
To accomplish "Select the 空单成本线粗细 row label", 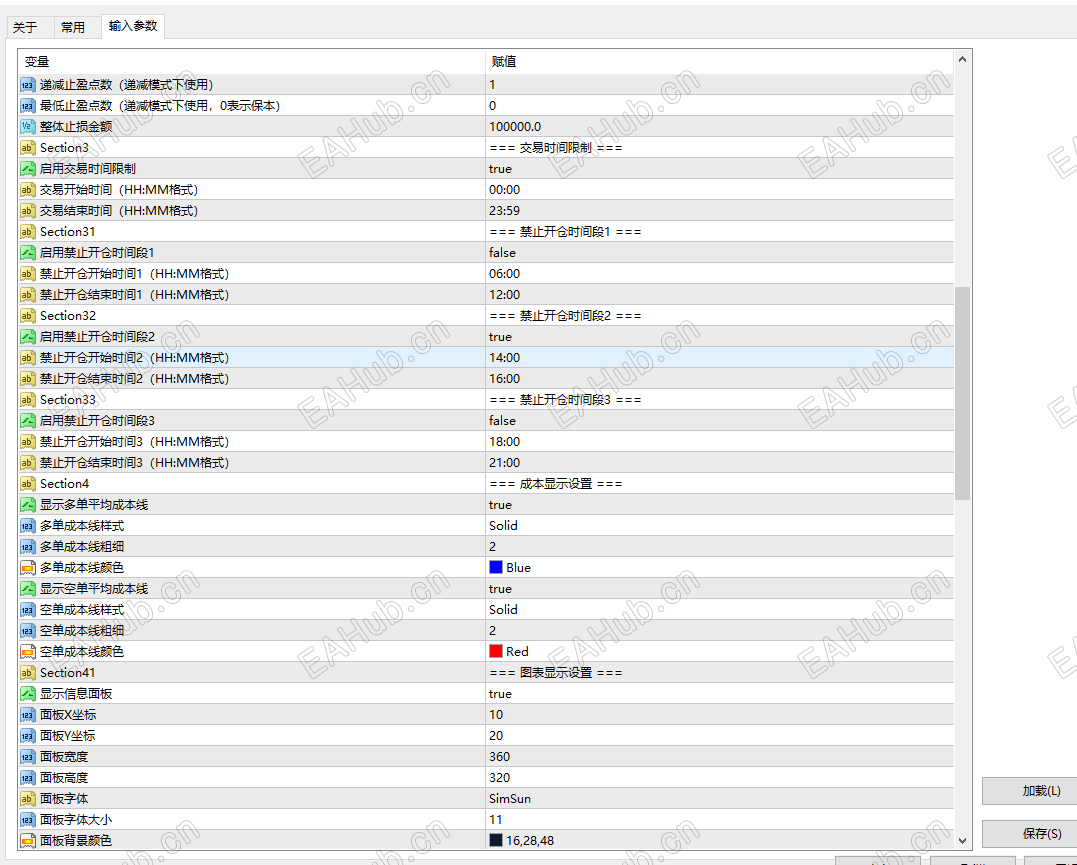I will tap(82, 631).
